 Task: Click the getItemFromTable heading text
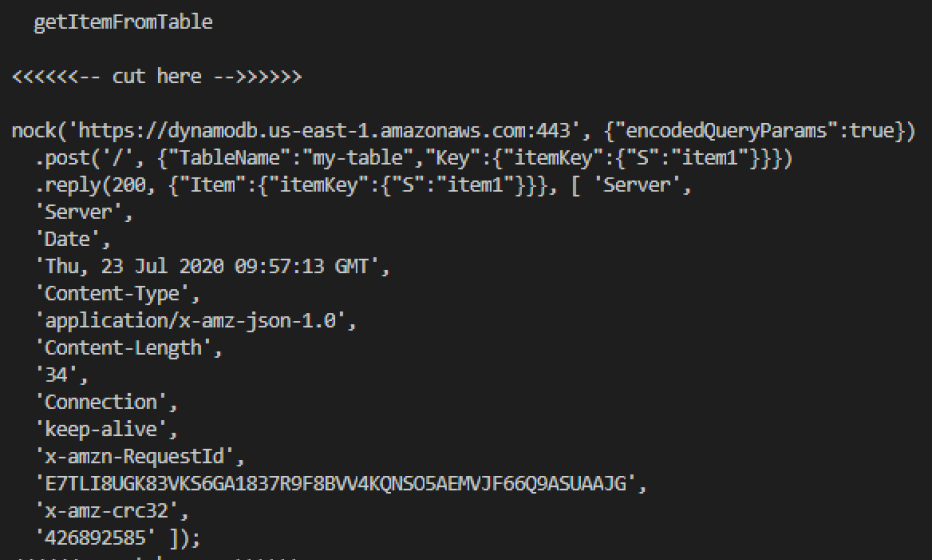pyautogui.click(x=123, y=23)
